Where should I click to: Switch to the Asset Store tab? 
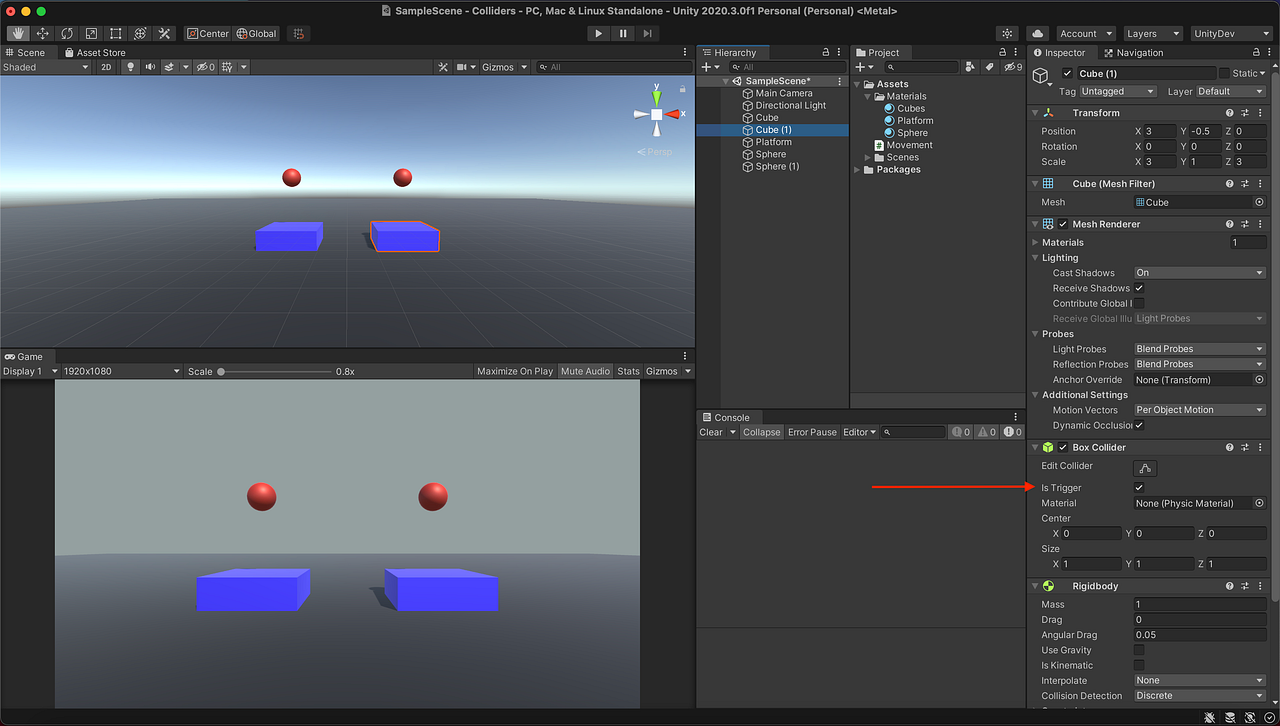tap(95, 52)
